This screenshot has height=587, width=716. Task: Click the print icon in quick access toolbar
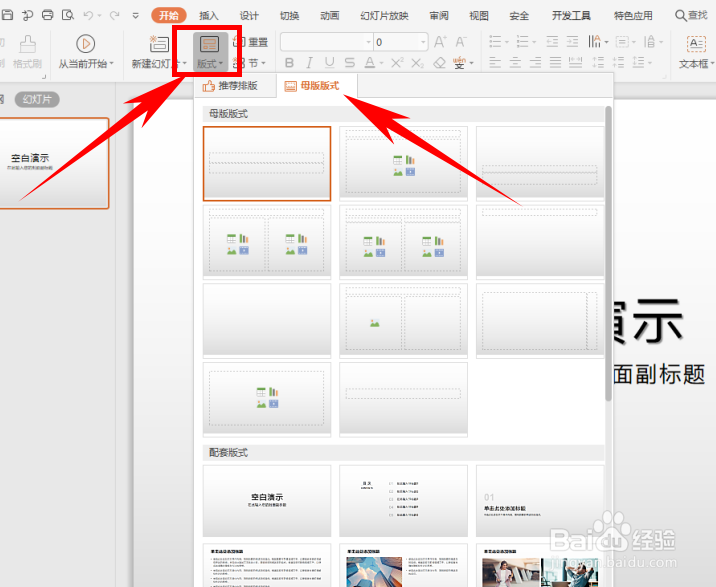point(47,15)
